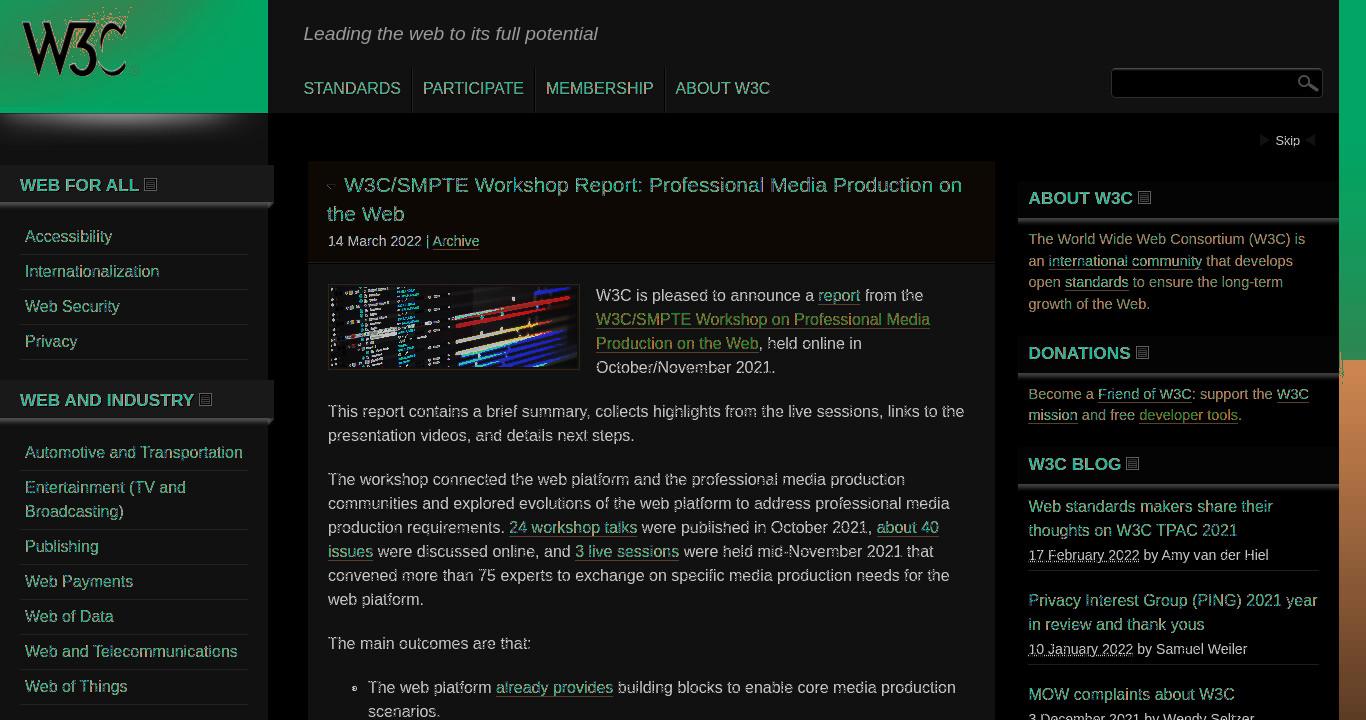Open the Web of Things link
1366x720 pixels.
click(x=76, y=687)
